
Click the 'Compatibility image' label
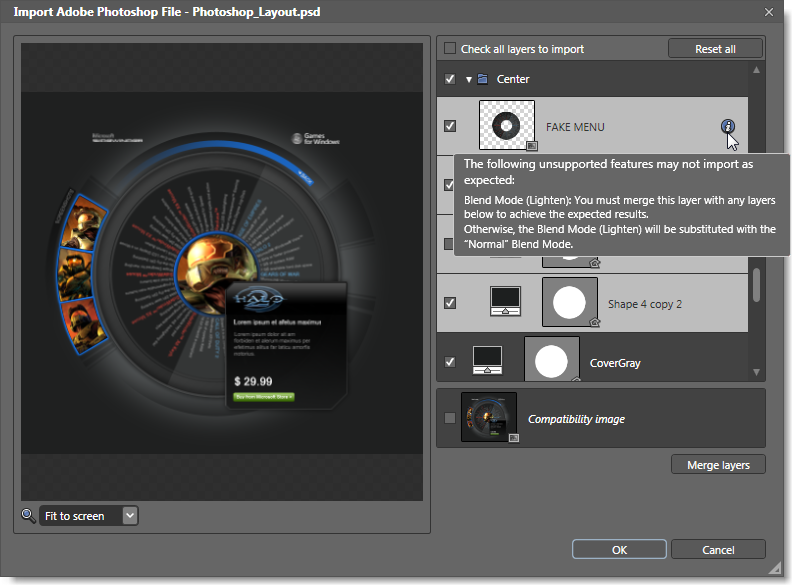tap(576, 419)
